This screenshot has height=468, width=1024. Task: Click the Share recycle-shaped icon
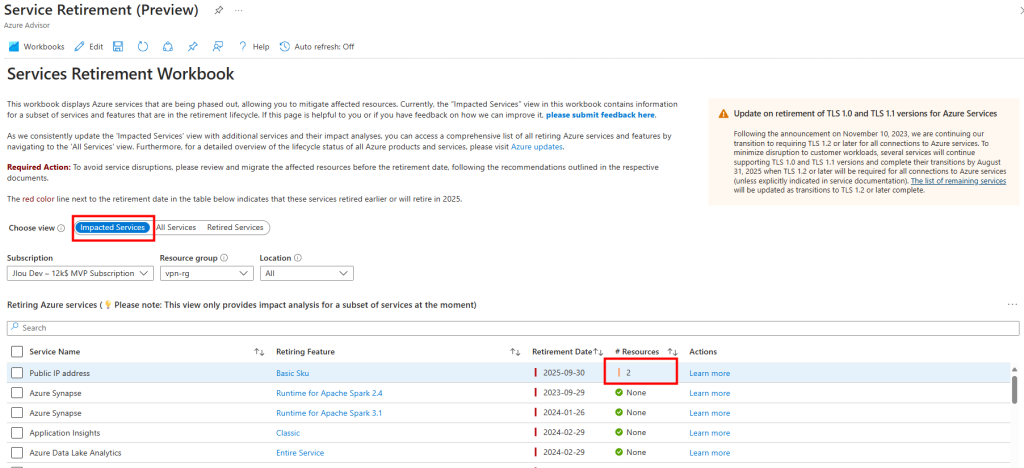tap(168, 47)
